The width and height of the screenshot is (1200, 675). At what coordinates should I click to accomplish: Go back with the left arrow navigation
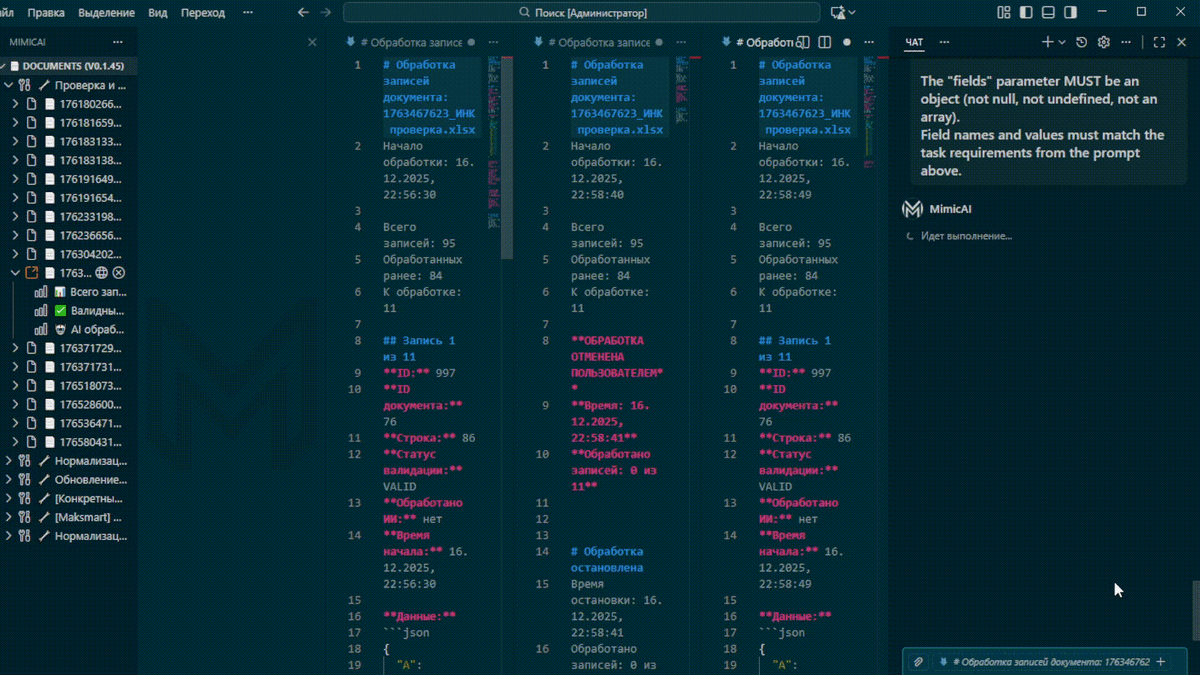point(303,13)
